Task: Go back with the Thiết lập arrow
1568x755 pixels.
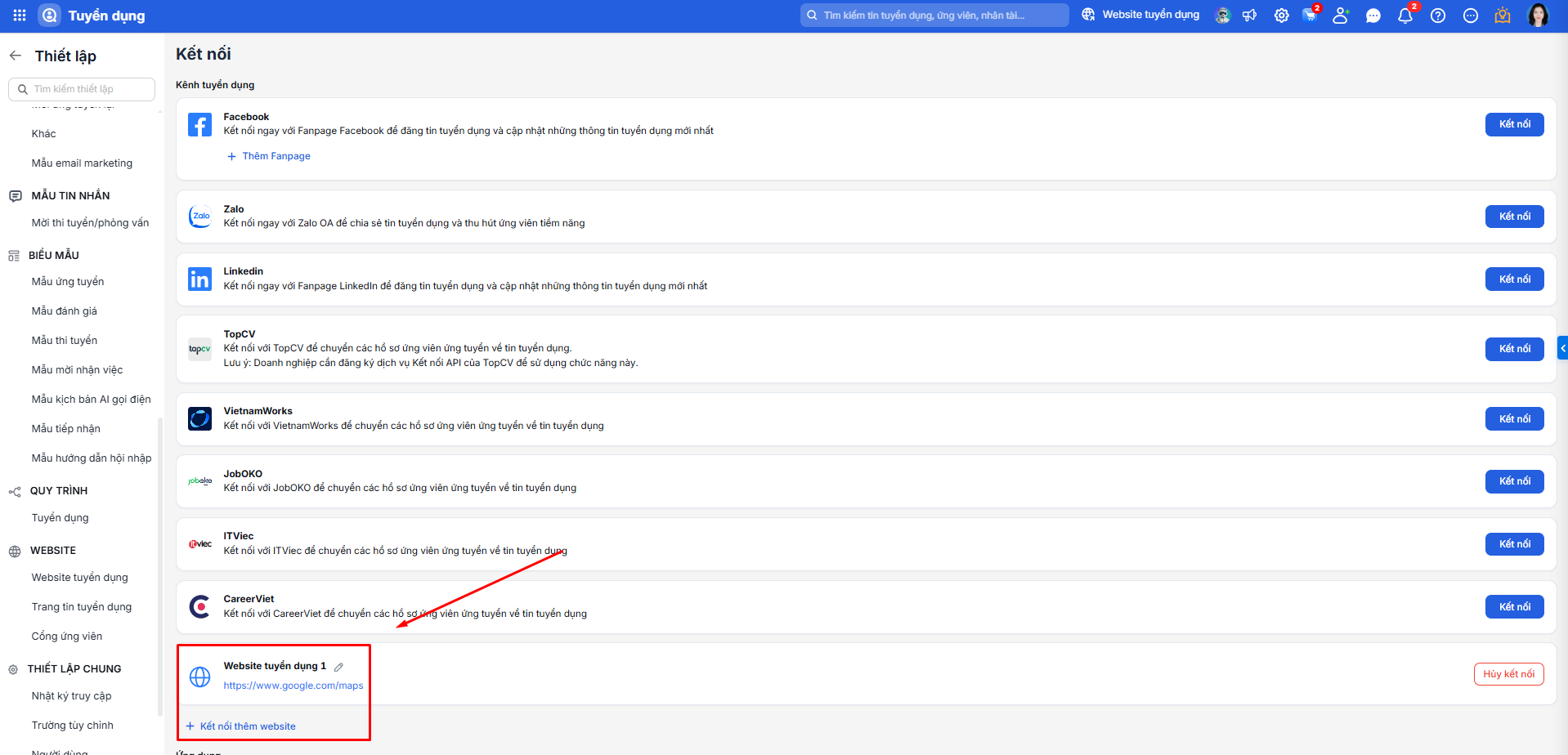Action: pyautogui.click(x=16, y=56)
